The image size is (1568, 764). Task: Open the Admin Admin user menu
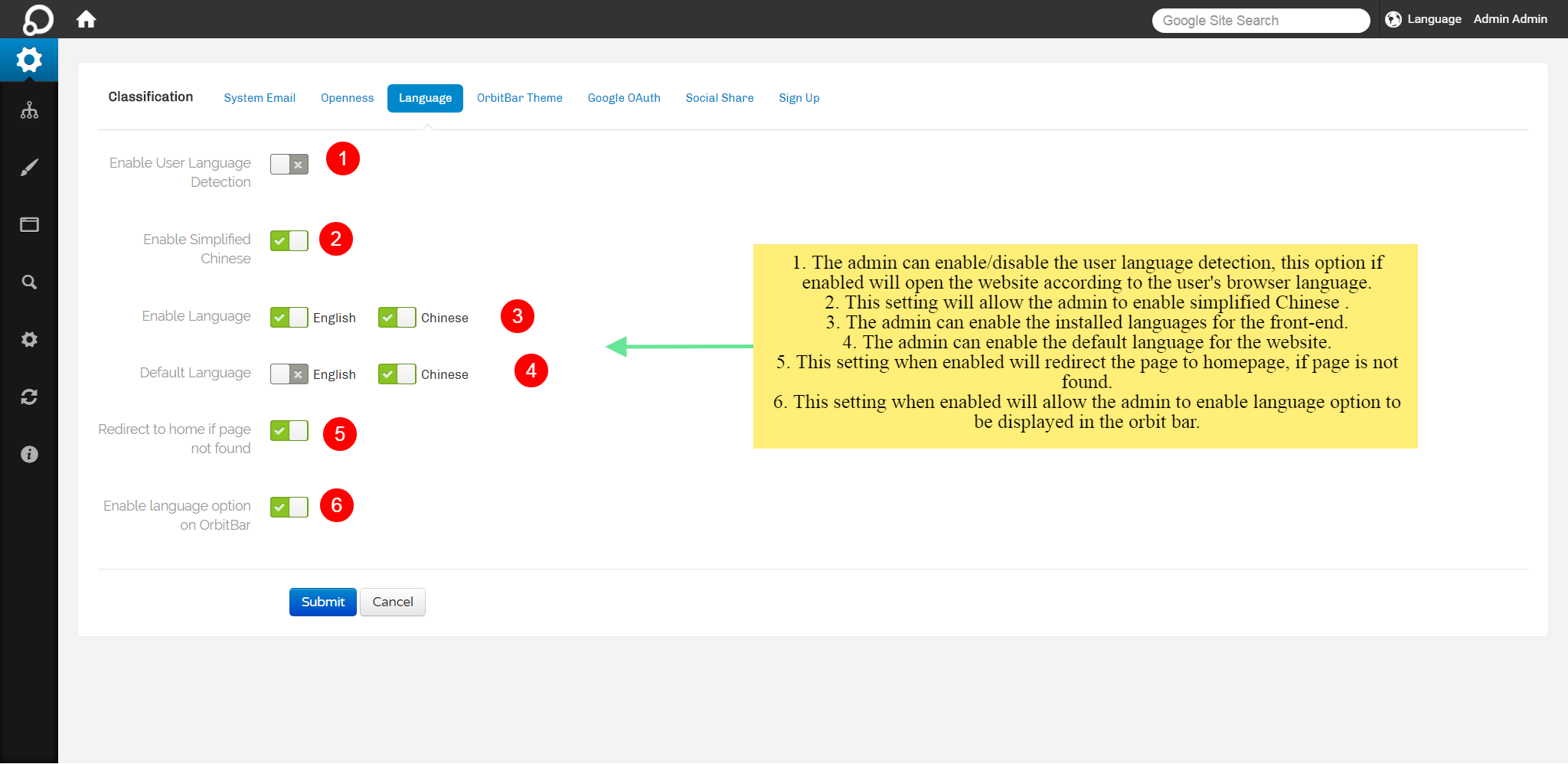(1510, 19)
